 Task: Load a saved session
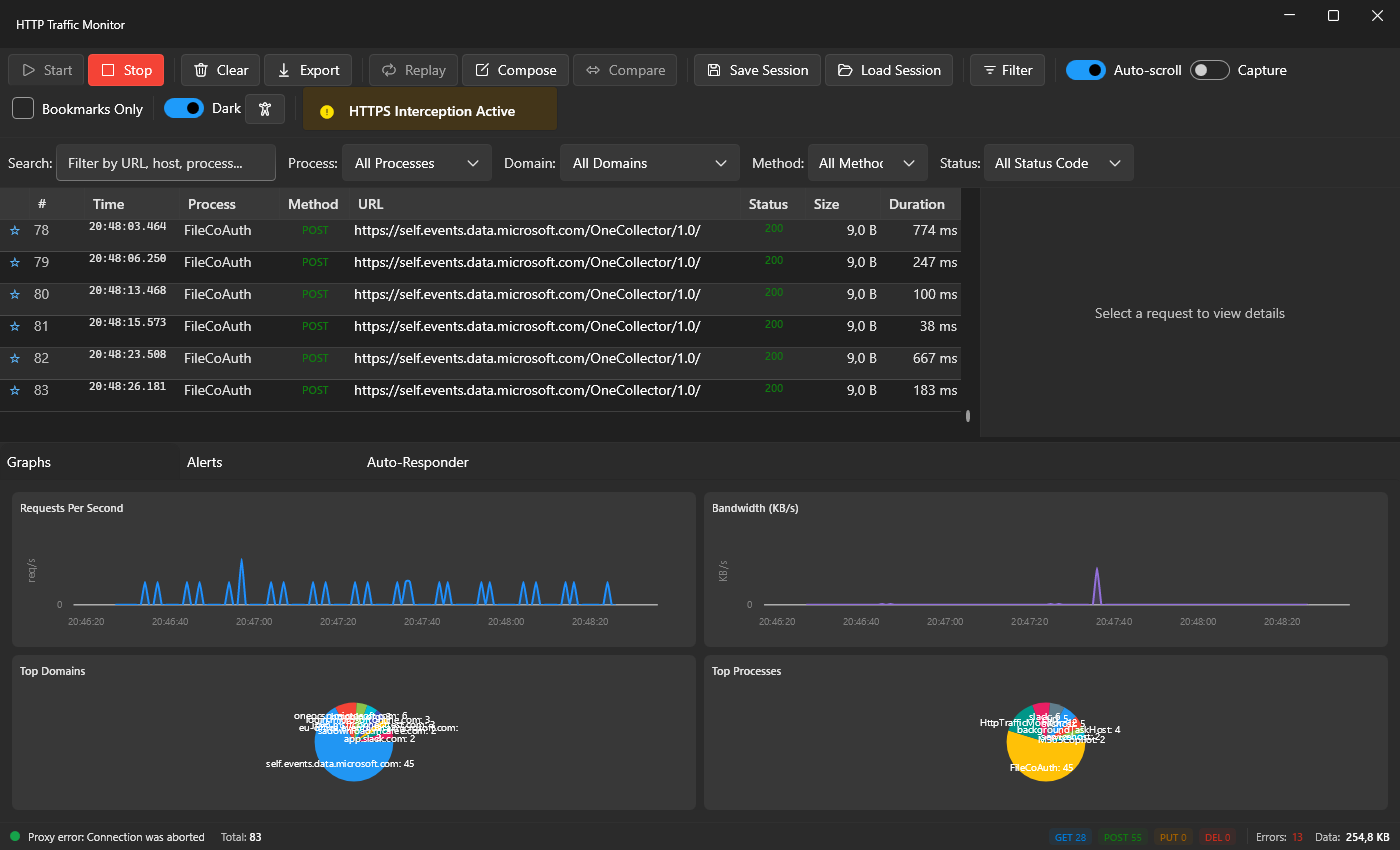pyautogui.click(x=889, y=70)
